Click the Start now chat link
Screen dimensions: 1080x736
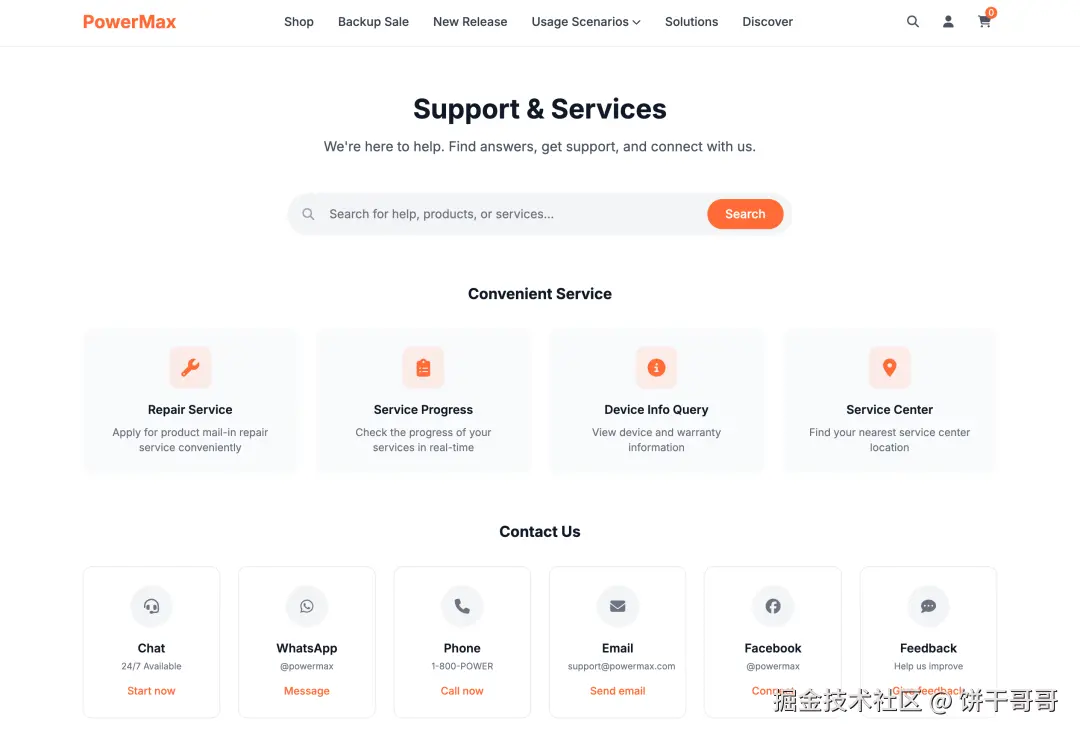152,691
